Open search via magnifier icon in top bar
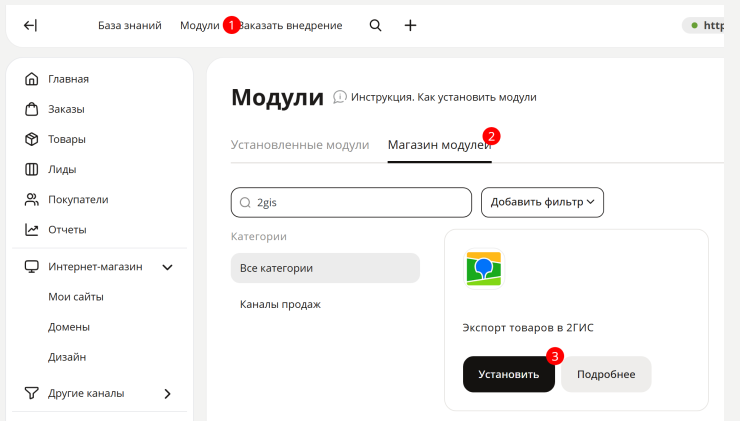Viewport: 740px width, 421px height. 375,25
